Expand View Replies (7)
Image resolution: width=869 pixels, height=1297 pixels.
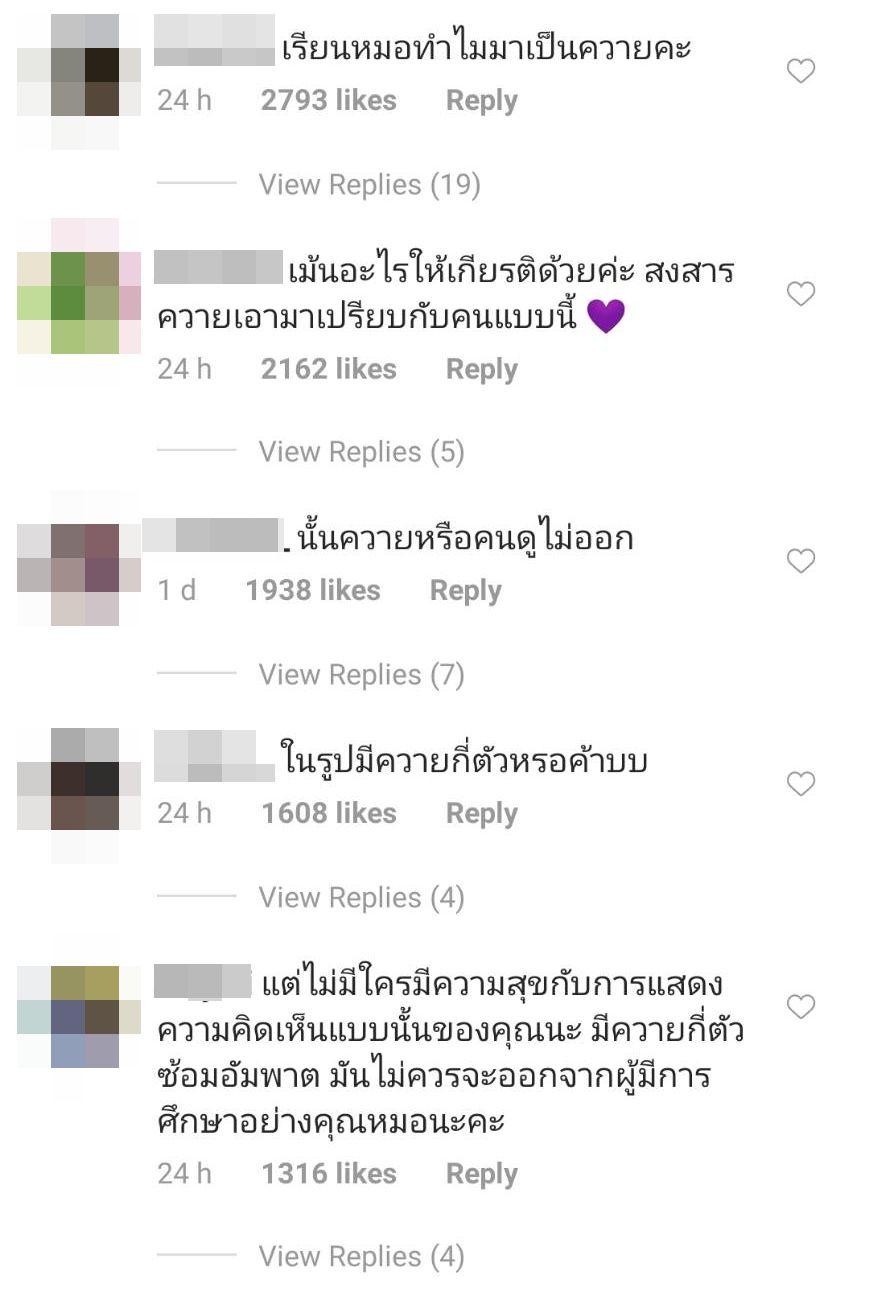[x=361, y=675]
